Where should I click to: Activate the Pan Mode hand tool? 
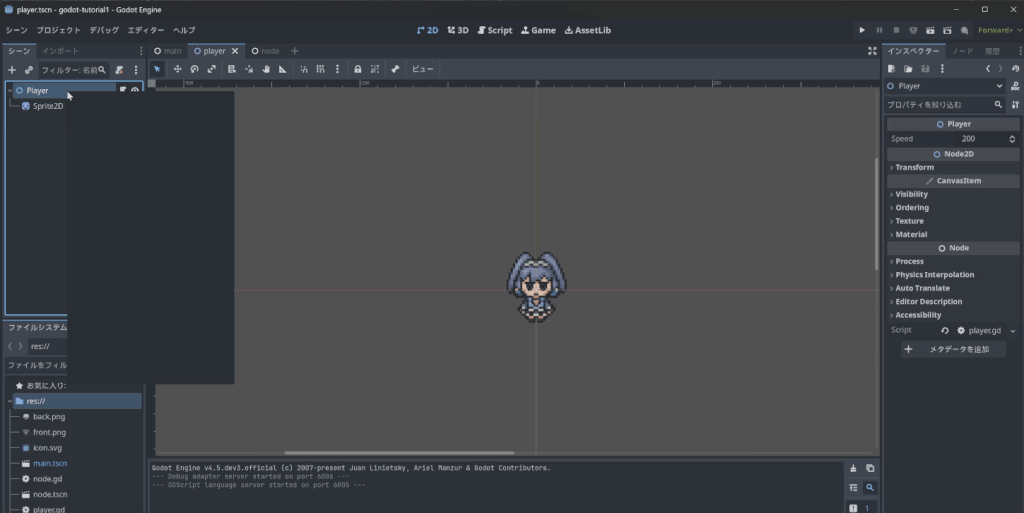(266, 69)
